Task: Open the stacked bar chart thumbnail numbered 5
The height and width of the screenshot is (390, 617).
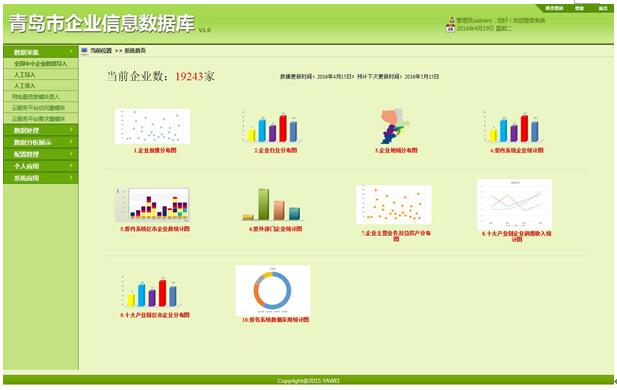Action: click(152, 205)
